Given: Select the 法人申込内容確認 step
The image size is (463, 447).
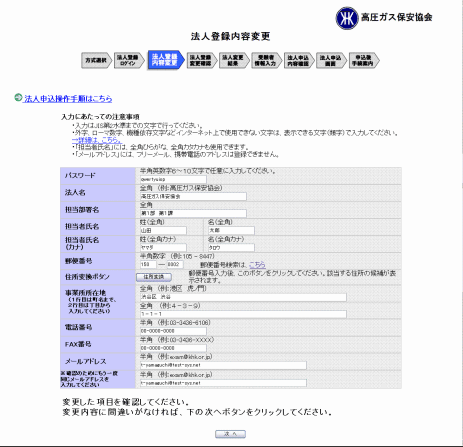Looking at the screenshot, I should 299,60.
